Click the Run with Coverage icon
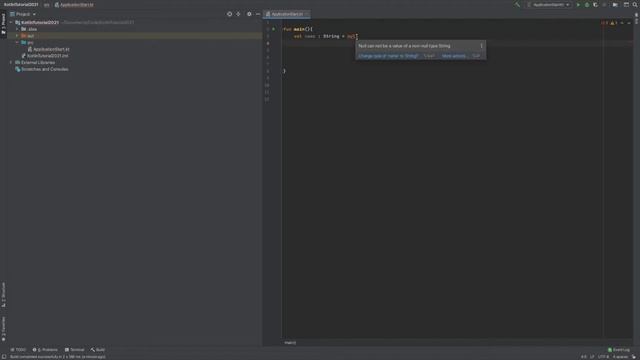Image resolution: width=640 pixels, height=360 pixels. [596, 5]
